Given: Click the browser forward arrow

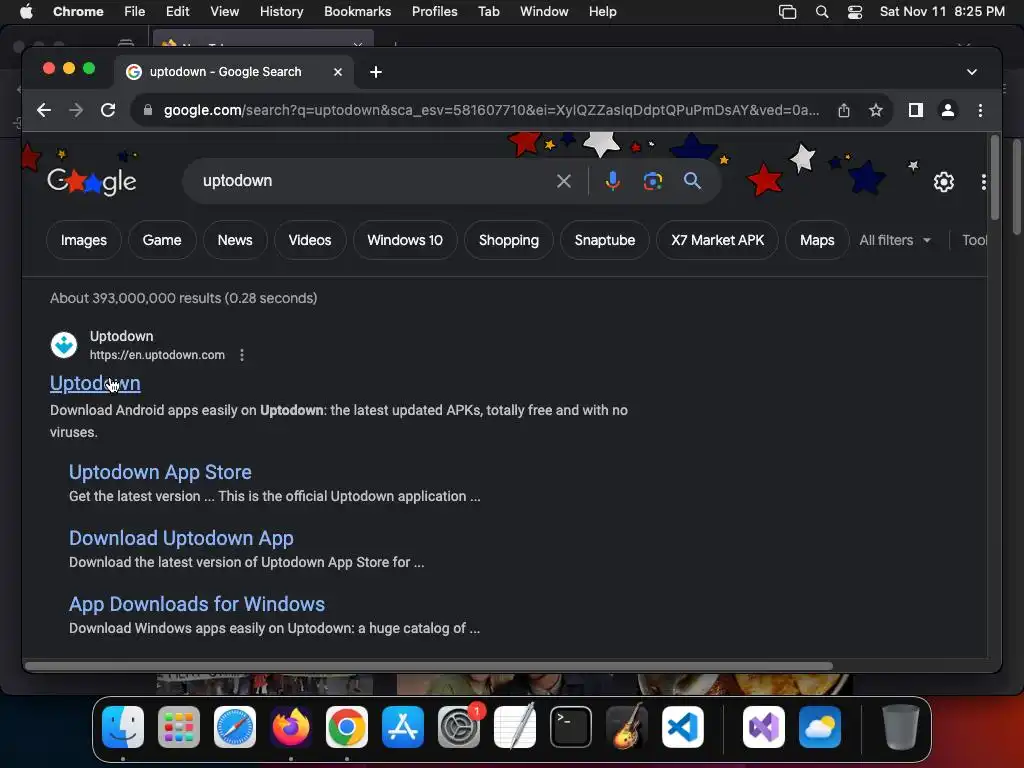Looking at the screenshot, I should click(76, 110).
